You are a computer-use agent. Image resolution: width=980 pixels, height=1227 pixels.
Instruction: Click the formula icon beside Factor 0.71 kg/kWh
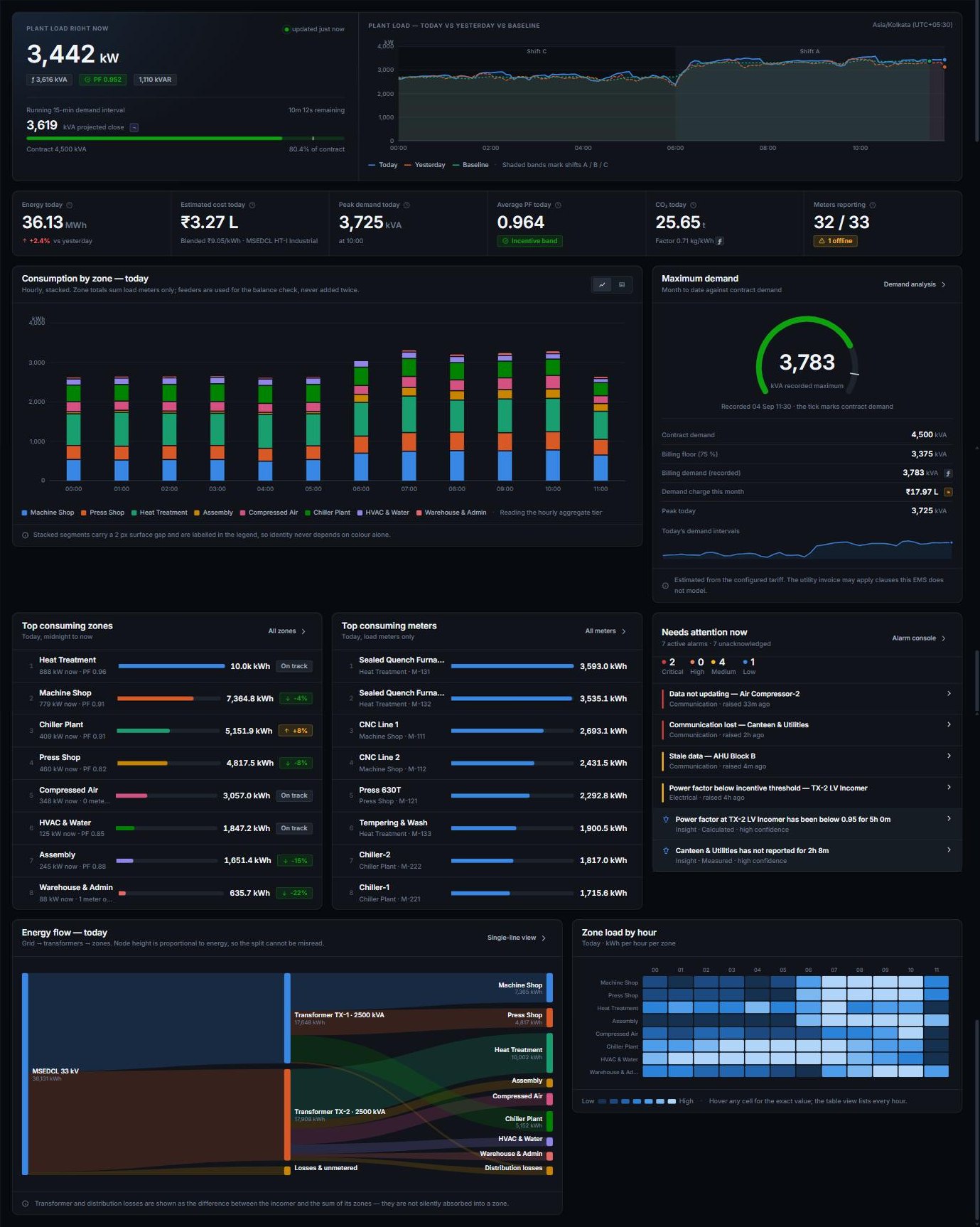(x=720, y=241)
